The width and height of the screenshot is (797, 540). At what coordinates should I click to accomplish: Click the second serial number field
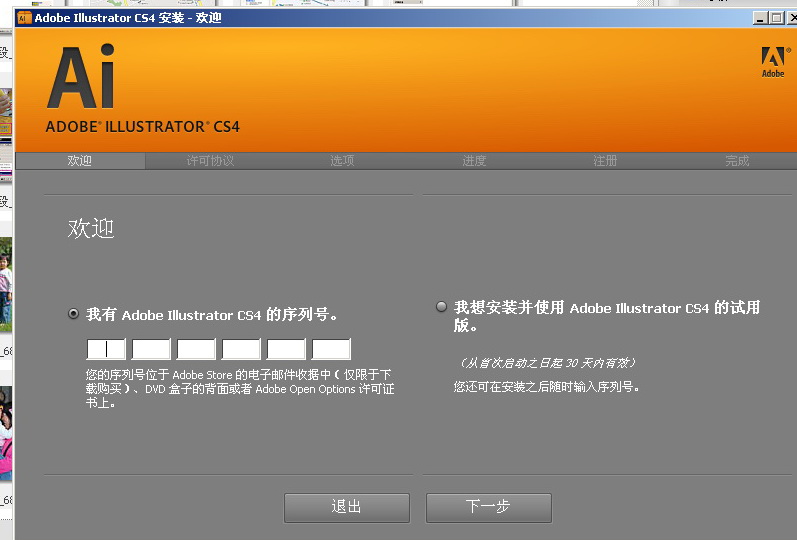(x=151, y=349)
